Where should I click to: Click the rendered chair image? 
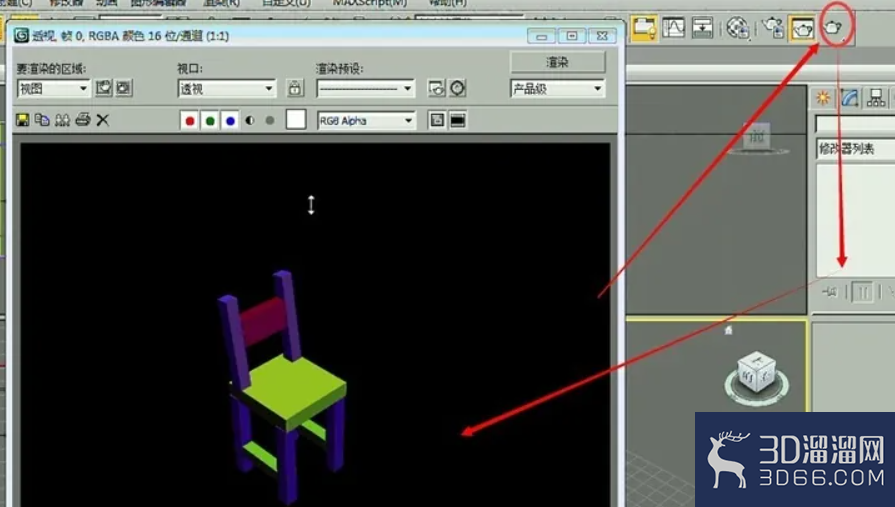[x=282, y=385]
